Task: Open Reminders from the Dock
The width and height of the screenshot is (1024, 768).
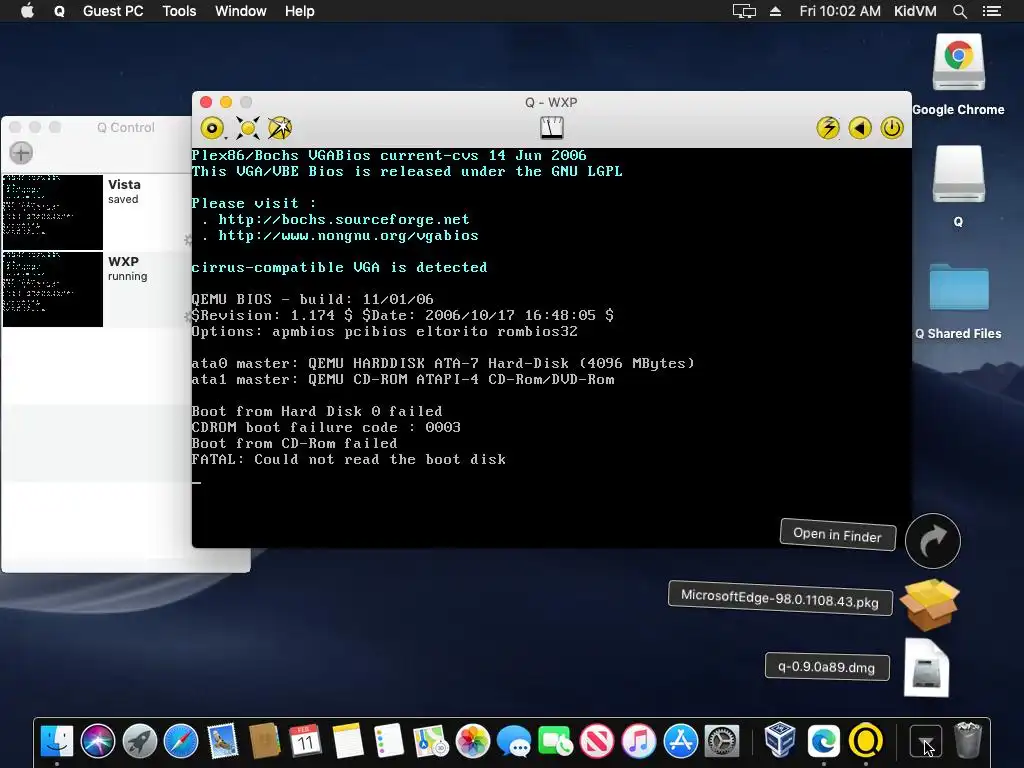Action: click(x=389, y=741)
